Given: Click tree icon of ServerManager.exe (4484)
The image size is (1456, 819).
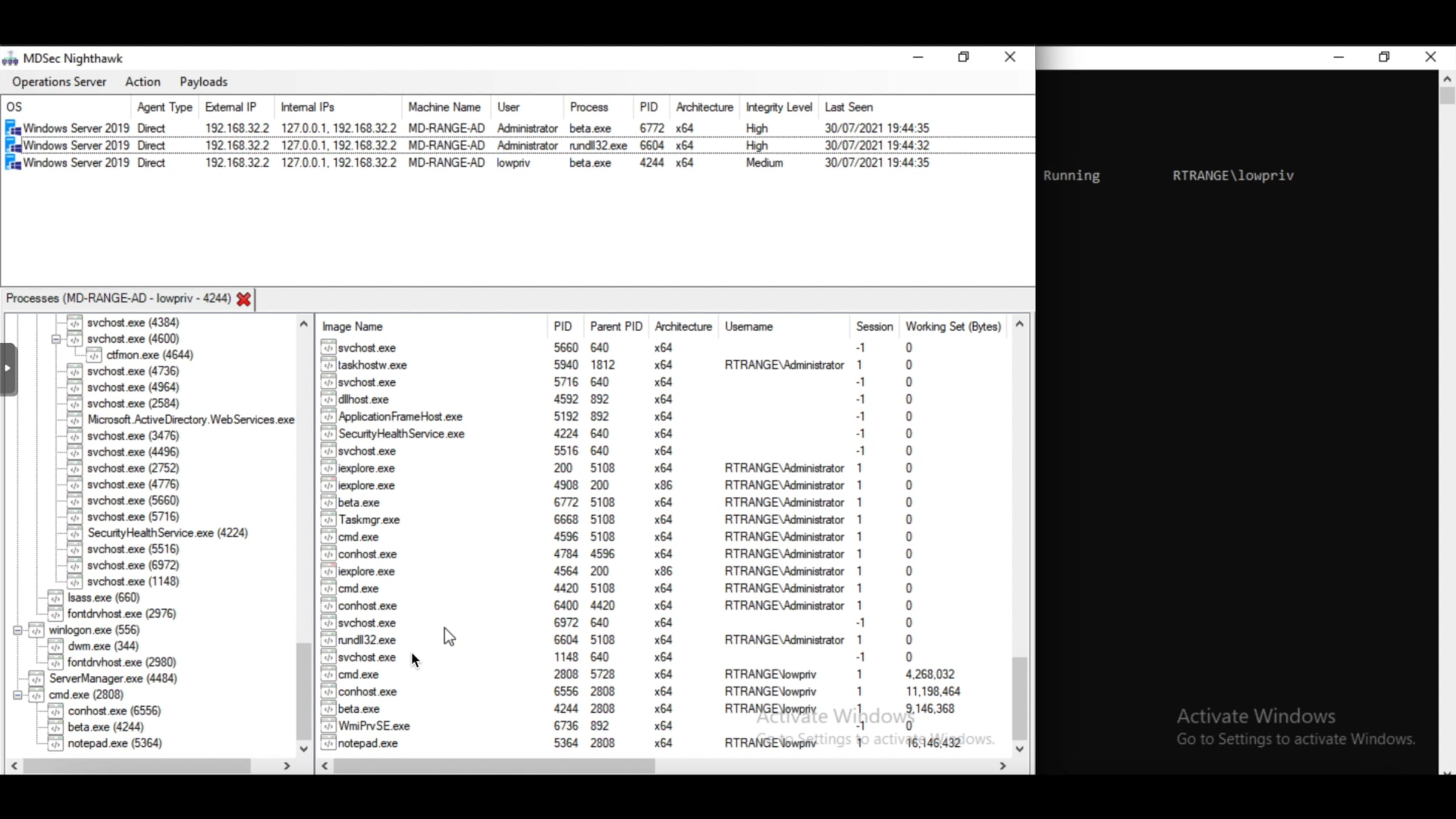Looking at the screenshot, I should click(36, 679).
